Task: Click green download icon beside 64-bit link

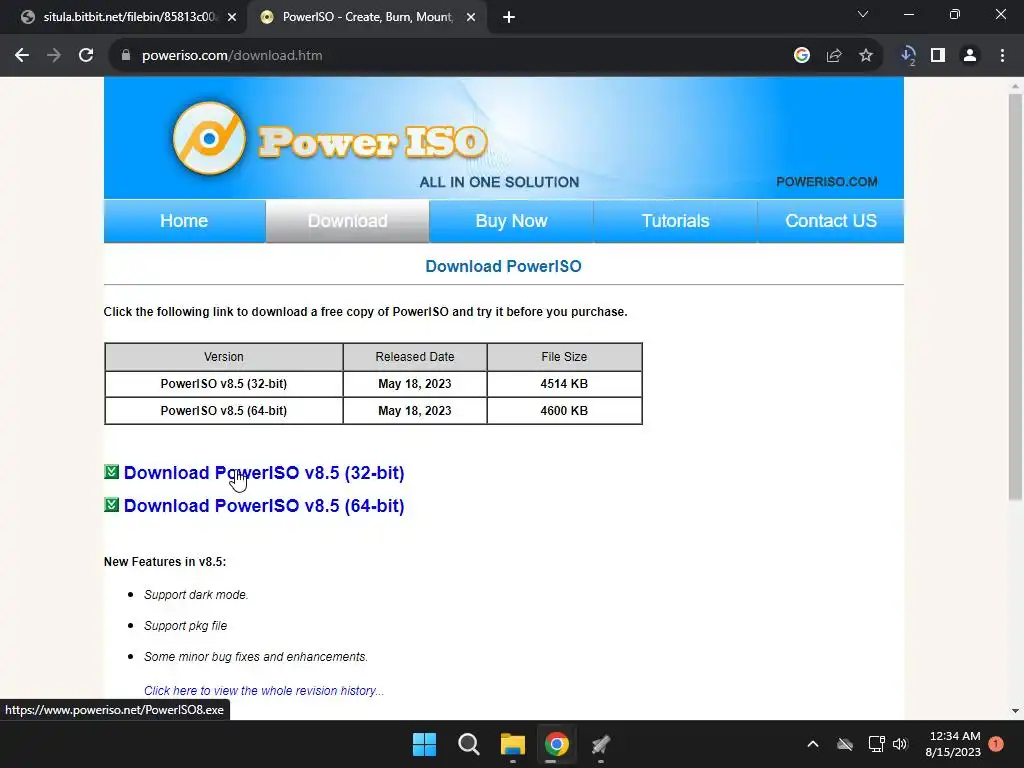Action: pos(112,505)
